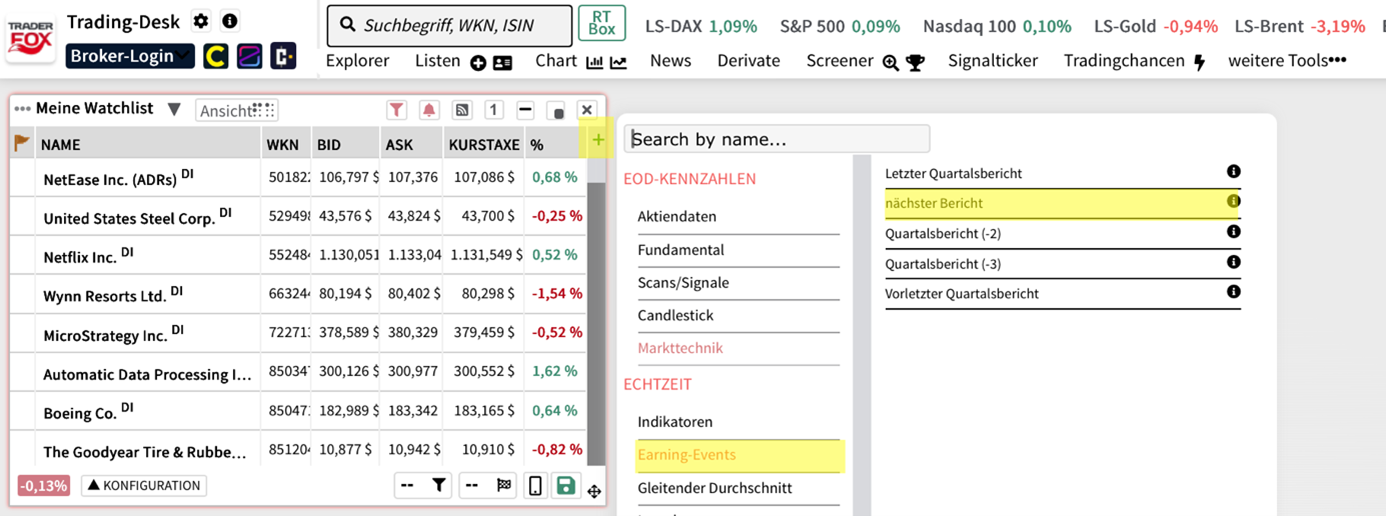Click the watchlist RSS feed icon

tap(461, 110)
